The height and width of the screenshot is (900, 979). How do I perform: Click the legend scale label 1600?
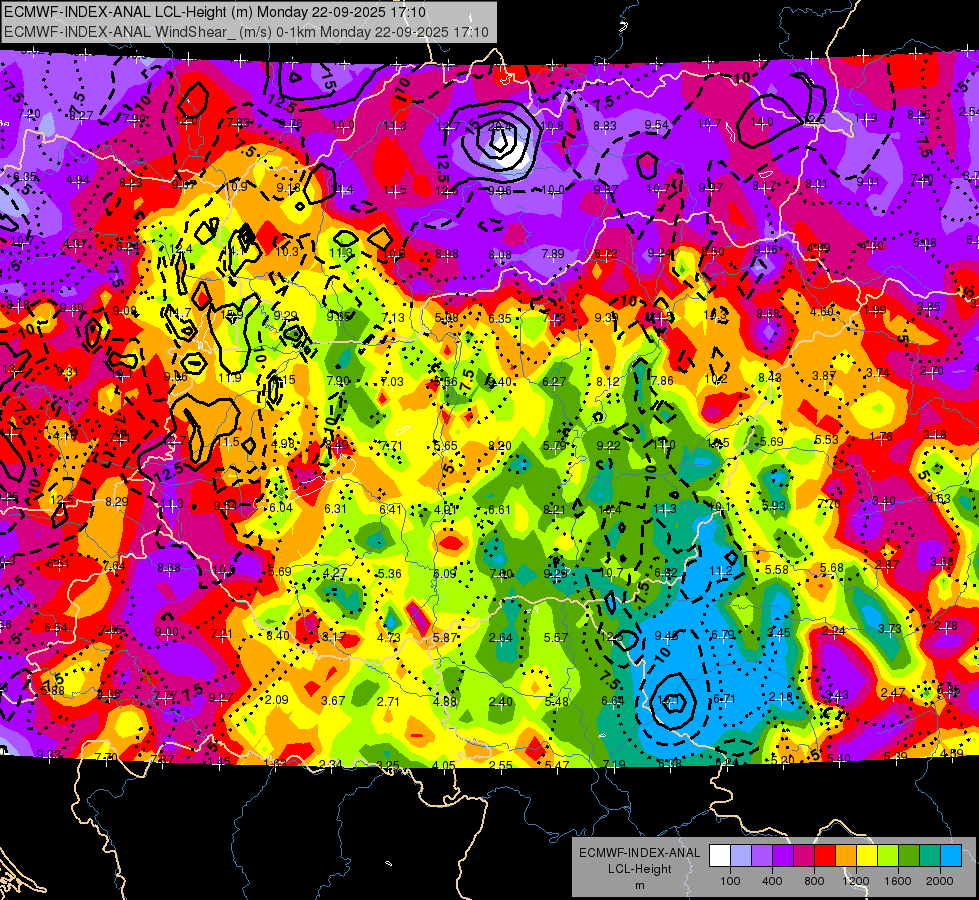tap(898, 881)
